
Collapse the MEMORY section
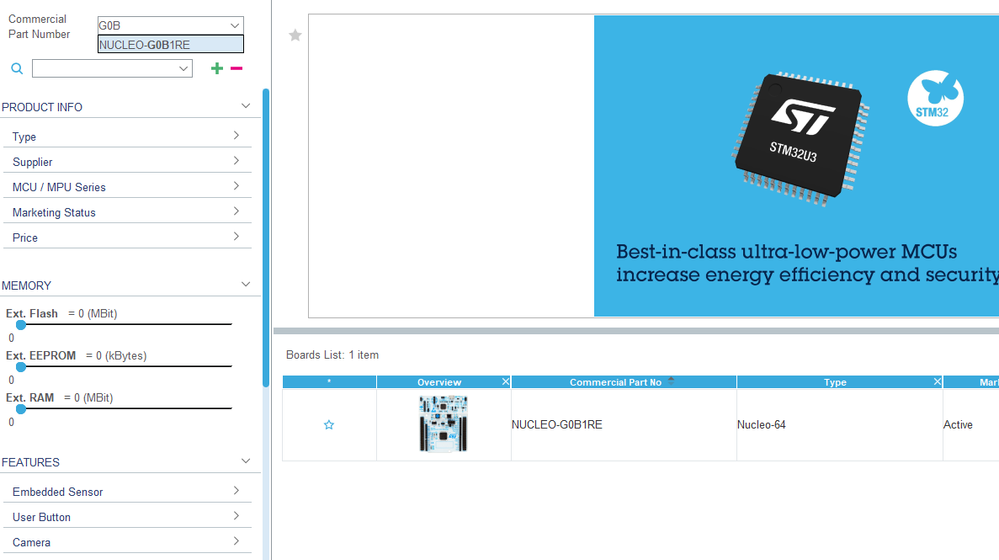[x=246, y=284]
